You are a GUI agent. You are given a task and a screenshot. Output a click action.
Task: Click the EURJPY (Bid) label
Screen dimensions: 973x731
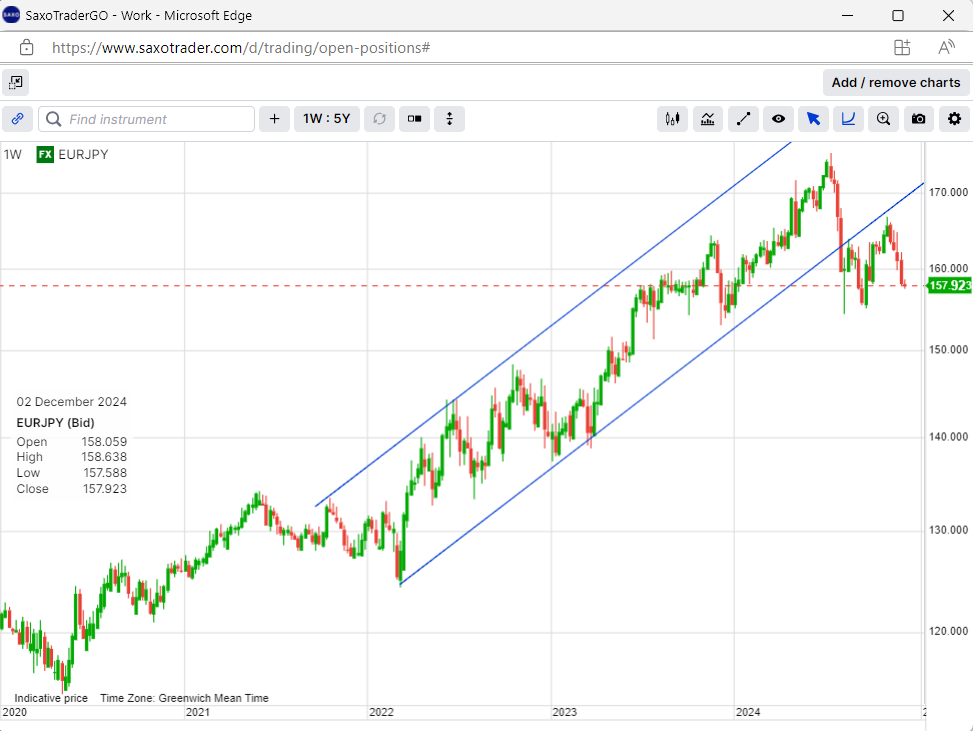(55, 423)
